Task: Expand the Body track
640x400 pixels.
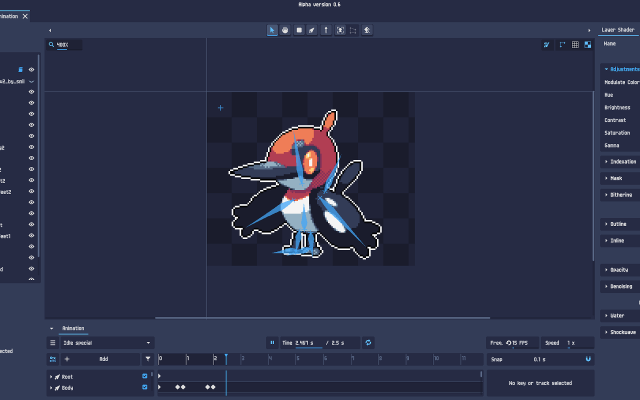Action: (51, 388)
